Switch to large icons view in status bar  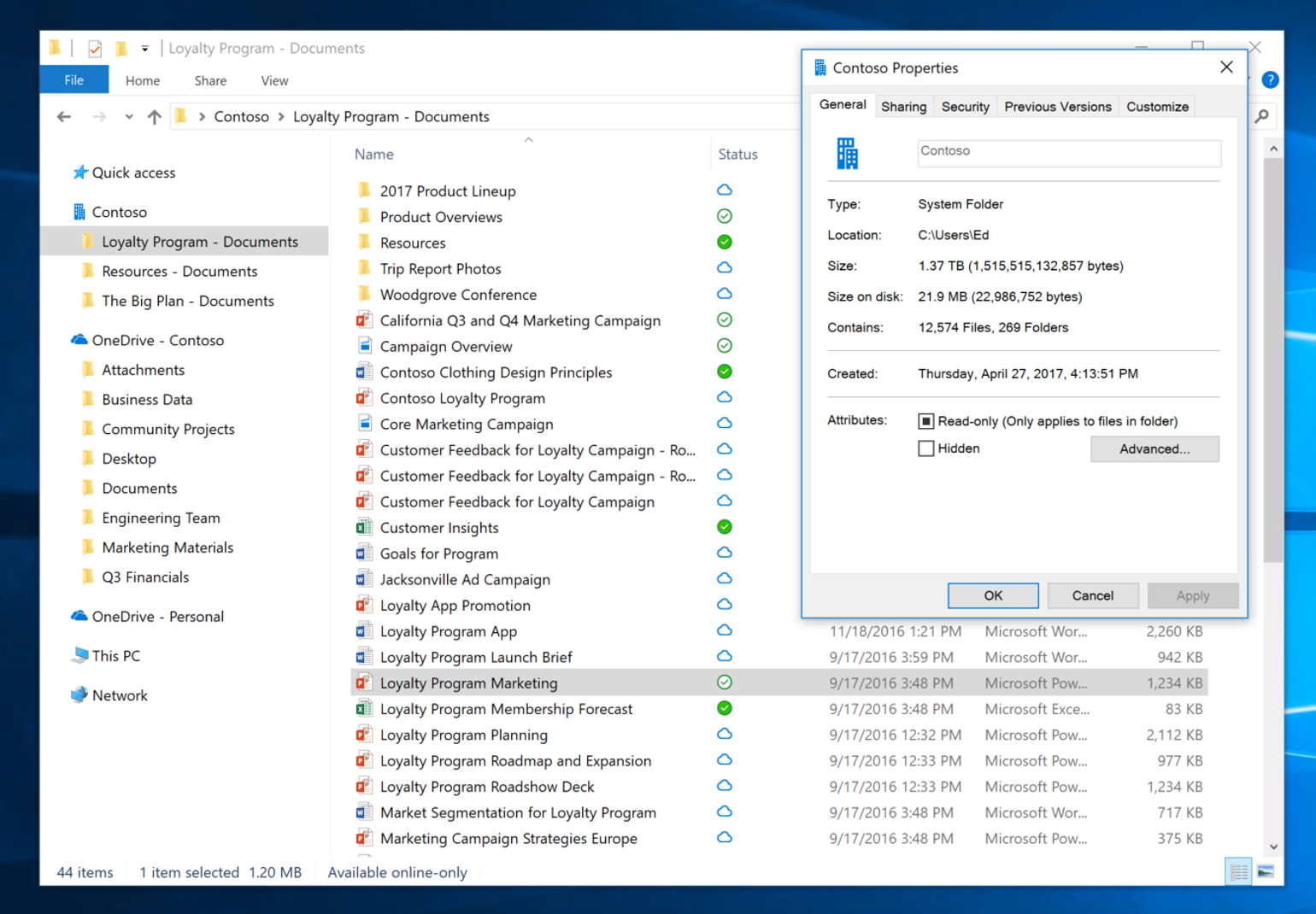pos(1266,872)
